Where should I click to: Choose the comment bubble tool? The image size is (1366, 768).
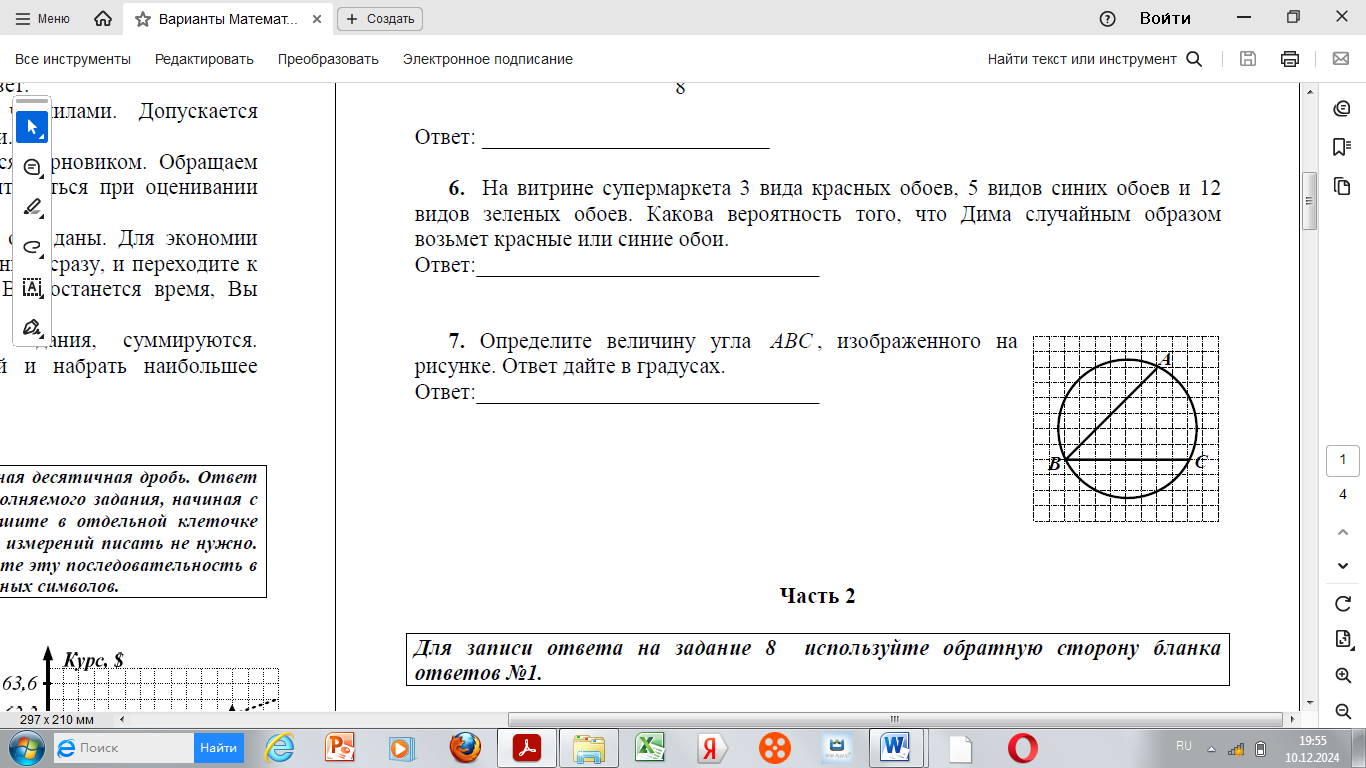click(32, 167)
